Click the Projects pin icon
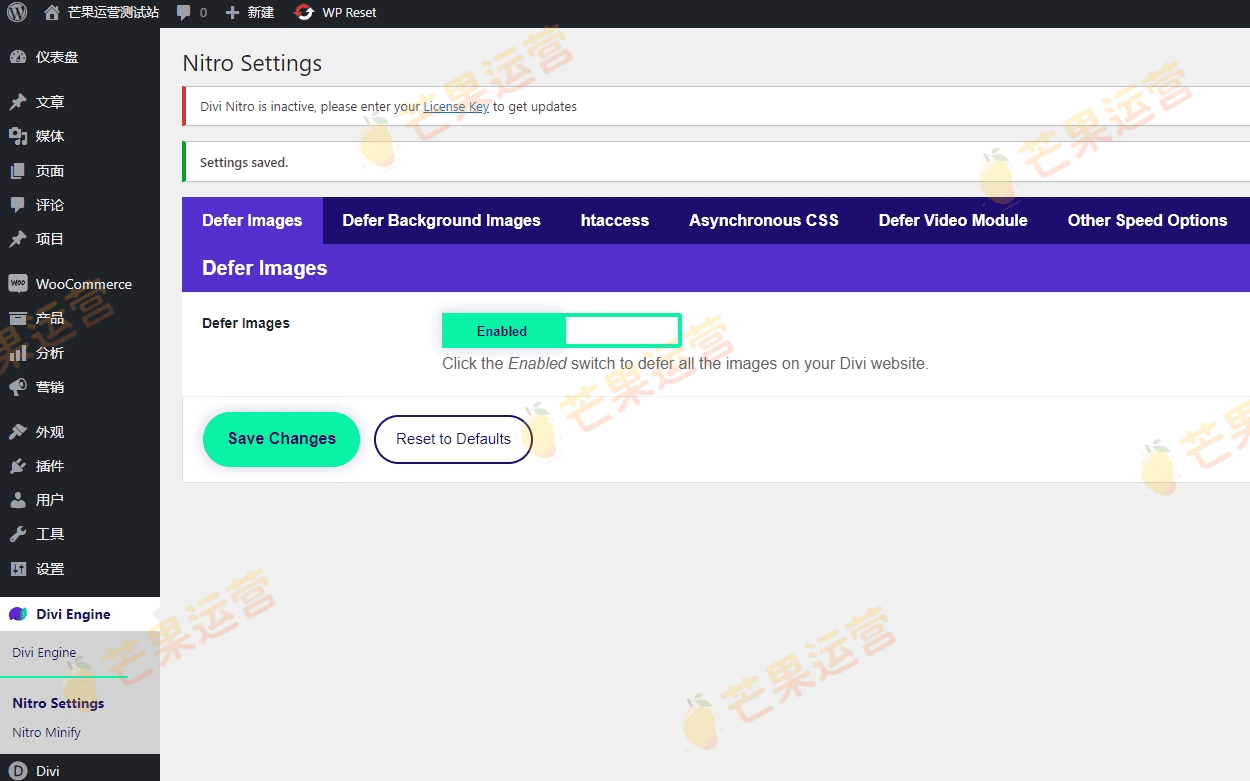Image resolution: width=1250 pixels, height=781 pixels. pyautogui.click(x=18, y=239)
